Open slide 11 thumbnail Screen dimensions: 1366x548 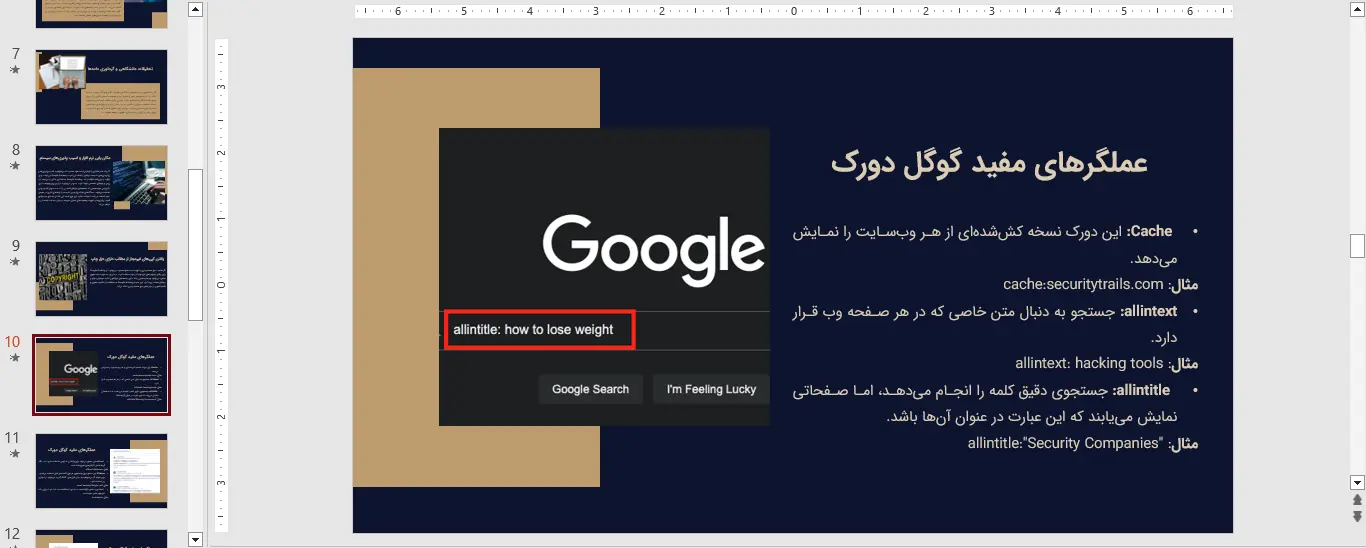pyautogui.click(x=101, y=471)
